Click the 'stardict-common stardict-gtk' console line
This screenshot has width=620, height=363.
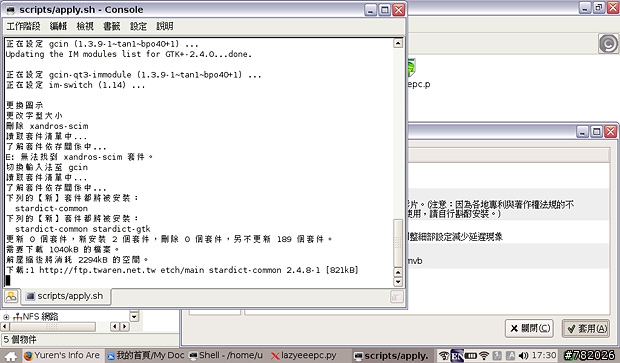[x=83, y=229]
